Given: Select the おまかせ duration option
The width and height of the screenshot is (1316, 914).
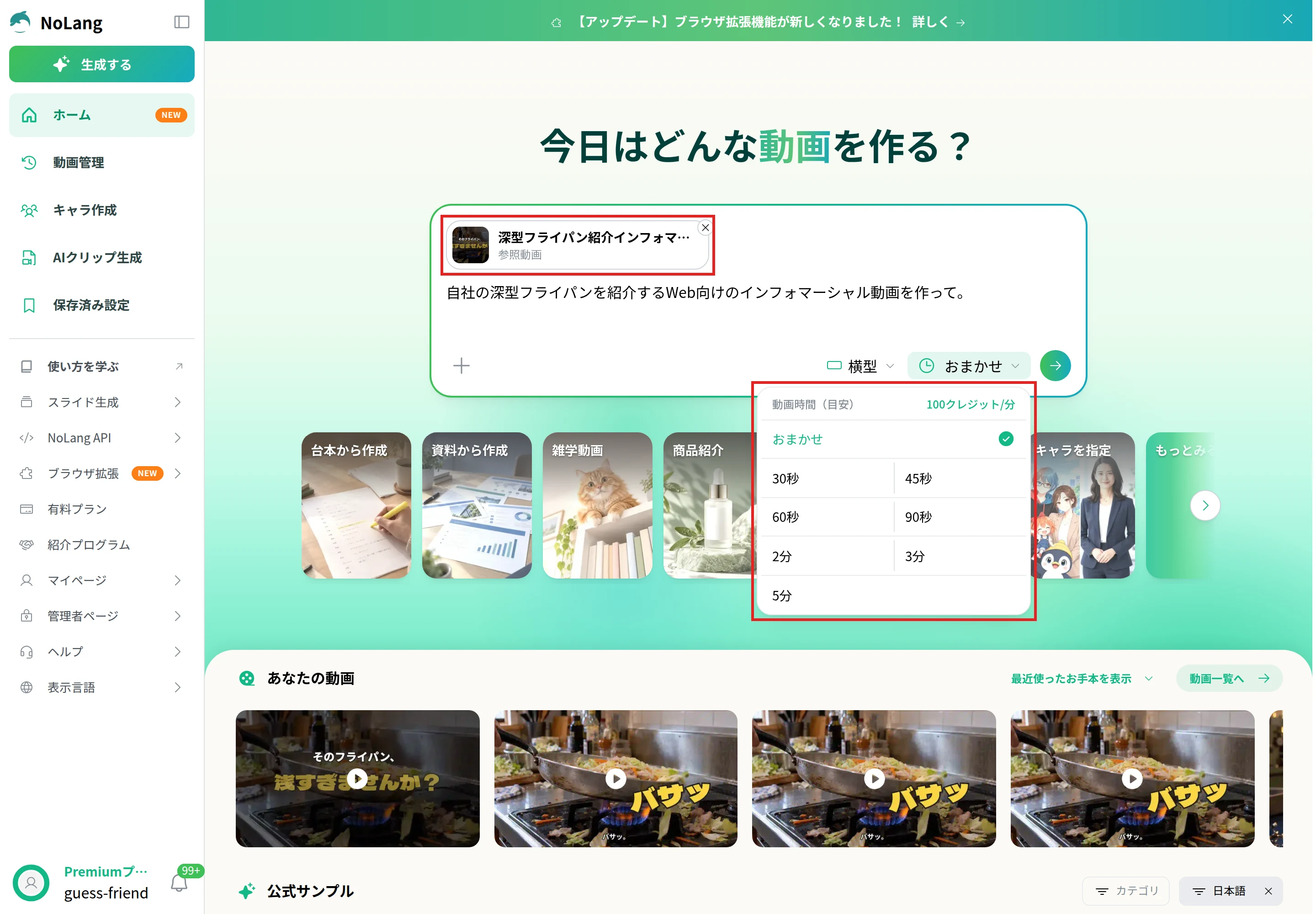Looking at the screenshot, I should pyautogui.click(x=893, y=439).
